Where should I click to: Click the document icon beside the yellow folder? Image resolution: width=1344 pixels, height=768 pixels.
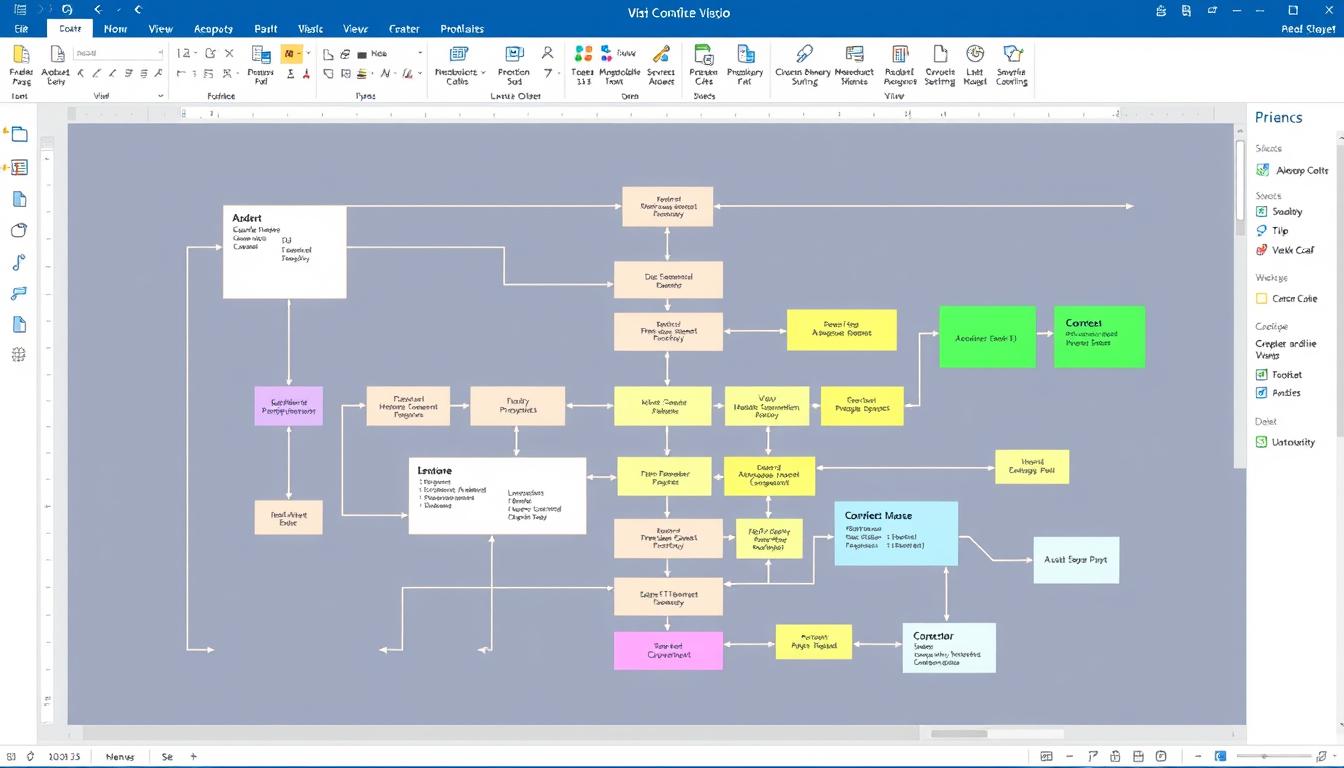coord(56,55)
